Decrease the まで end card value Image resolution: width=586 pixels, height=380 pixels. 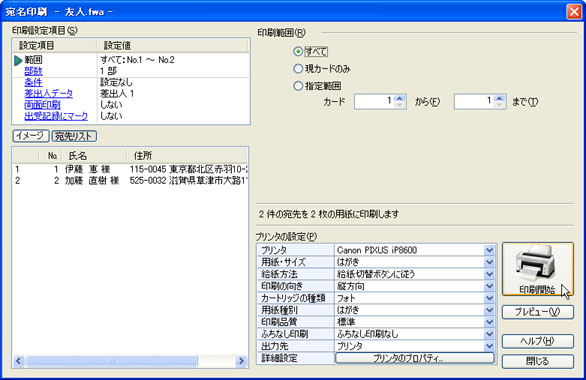click(x=500, y=105)
